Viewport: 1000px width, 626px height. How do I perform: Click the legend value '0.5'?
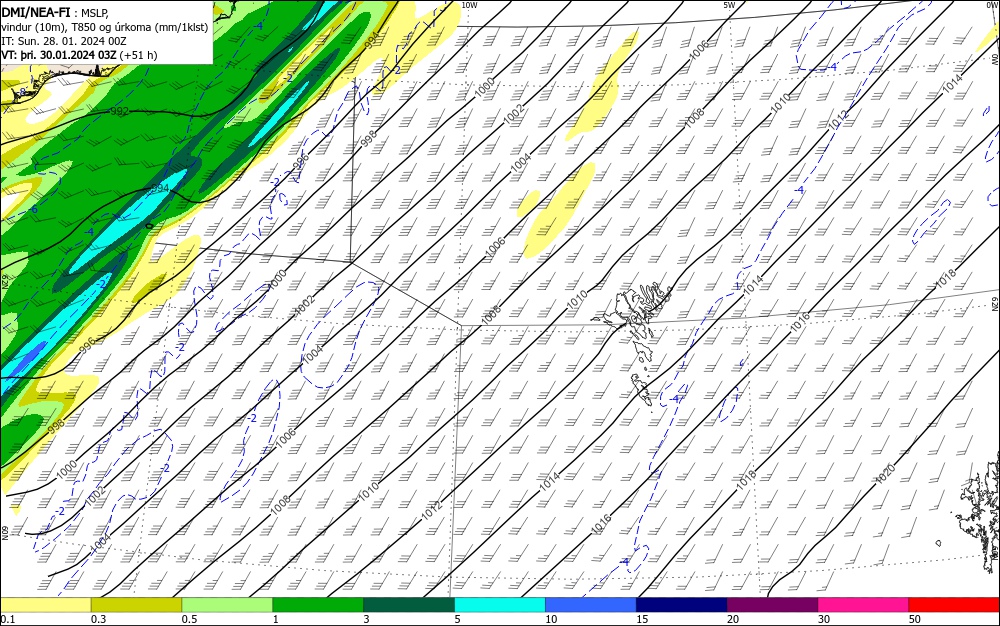189,619
